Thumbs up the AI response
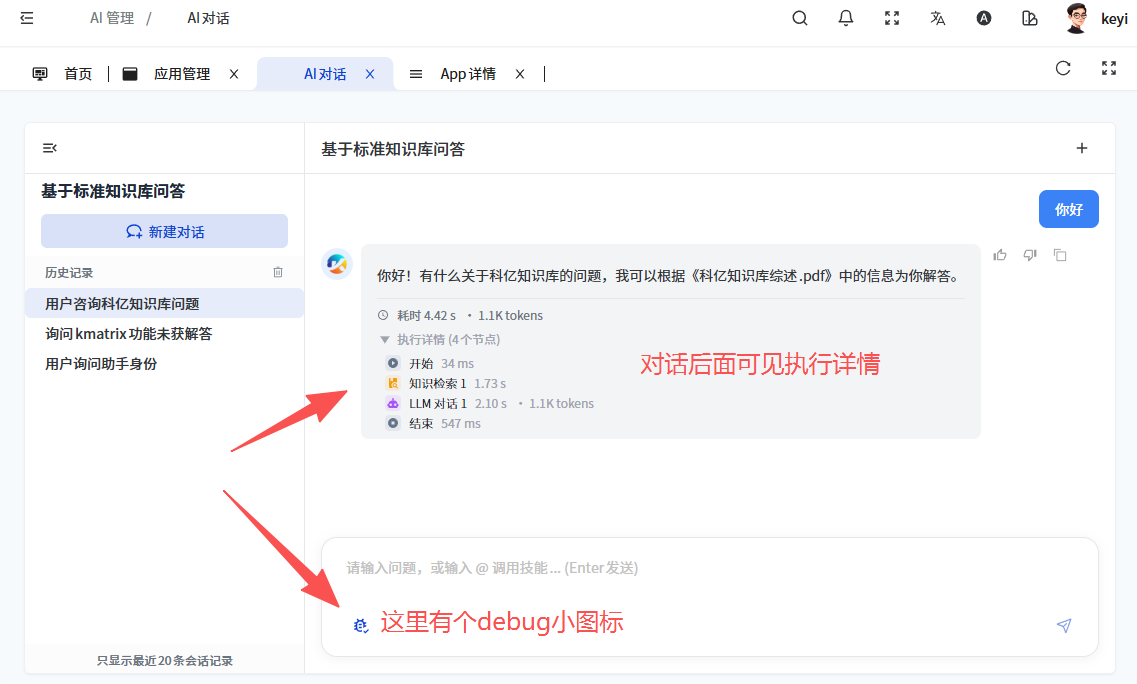The height and width of the screenshot is (684, 1137). [1000, 255]
